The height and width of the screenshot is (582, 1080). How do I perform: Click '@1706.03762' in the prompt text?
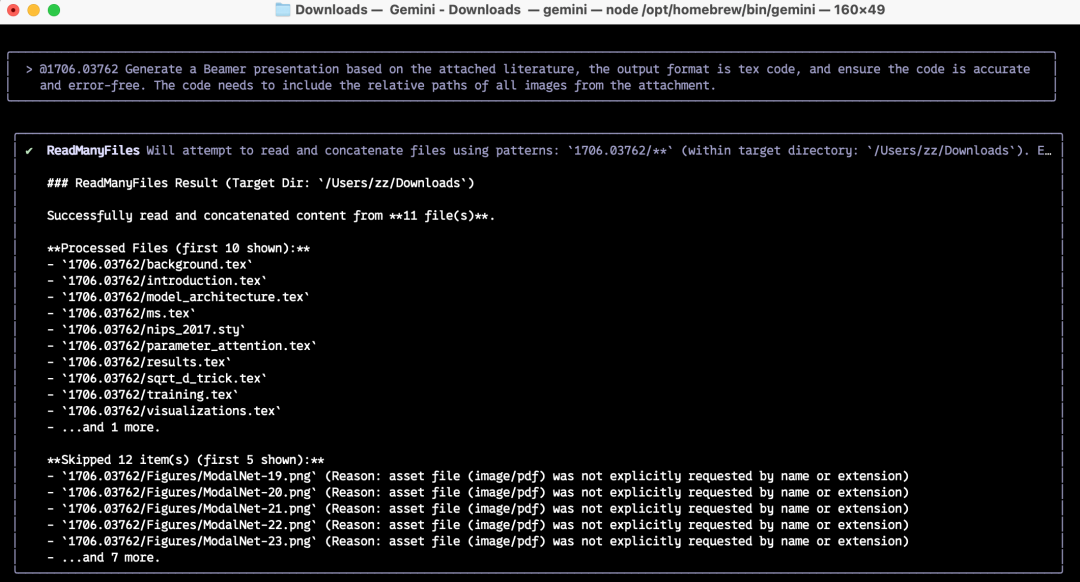[x=79, y=69]
